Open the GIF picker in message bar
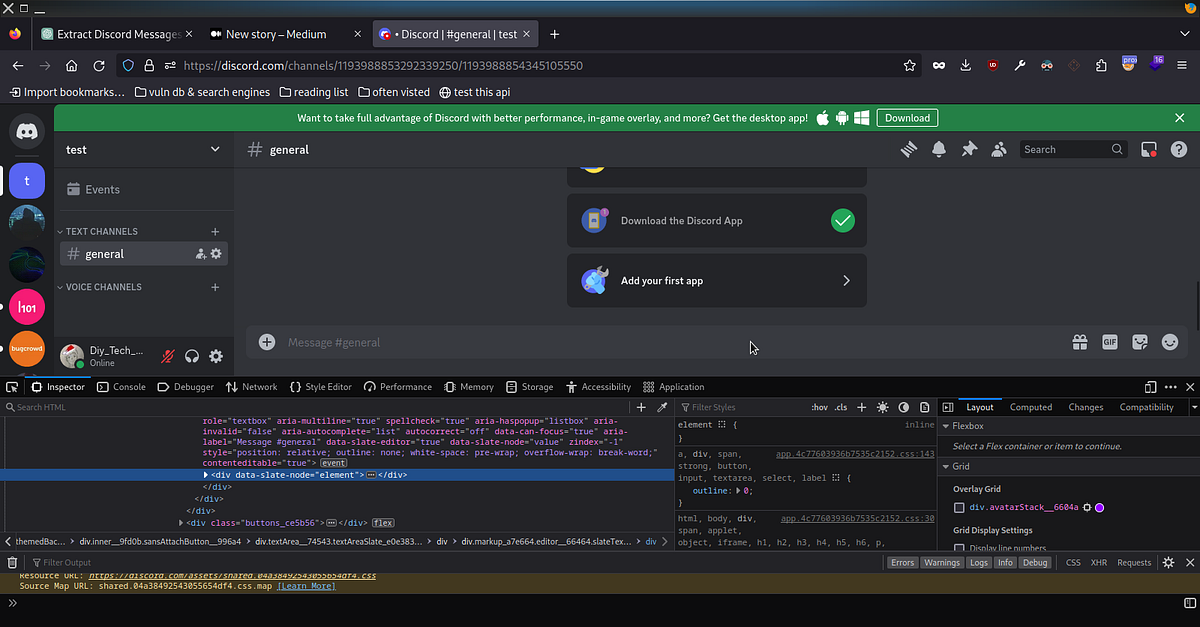1200x627 pixels. 1109,342
